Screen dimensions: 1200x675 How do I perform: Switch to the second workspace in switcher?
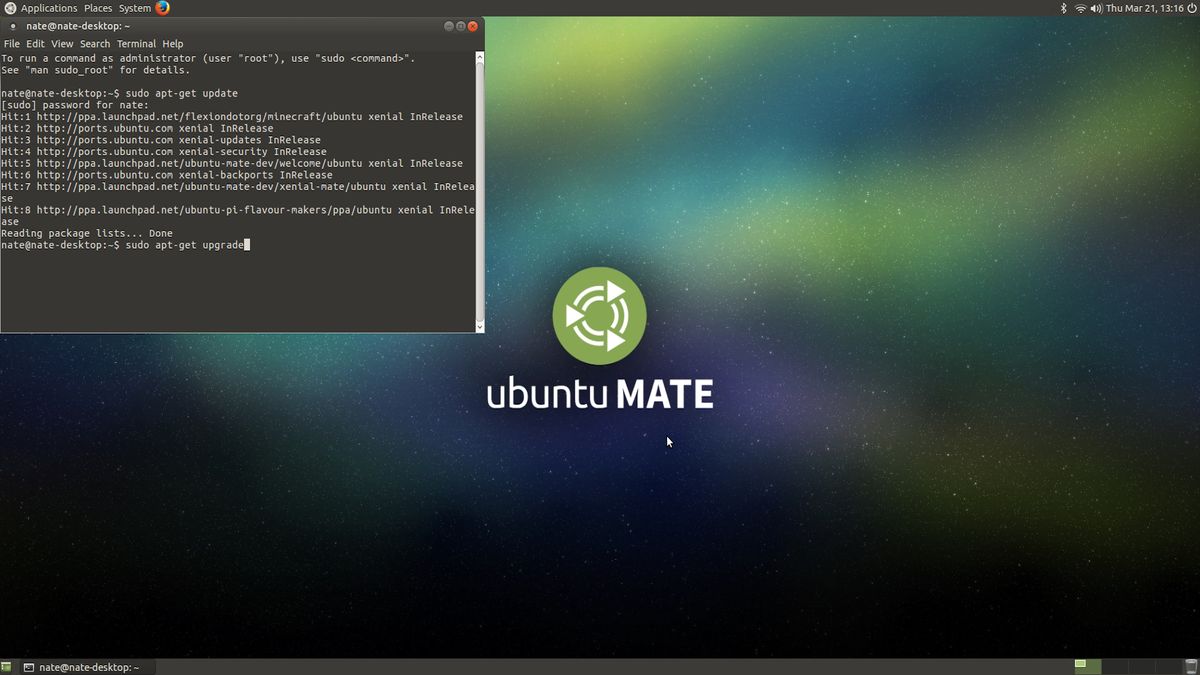pos(1114,666)
